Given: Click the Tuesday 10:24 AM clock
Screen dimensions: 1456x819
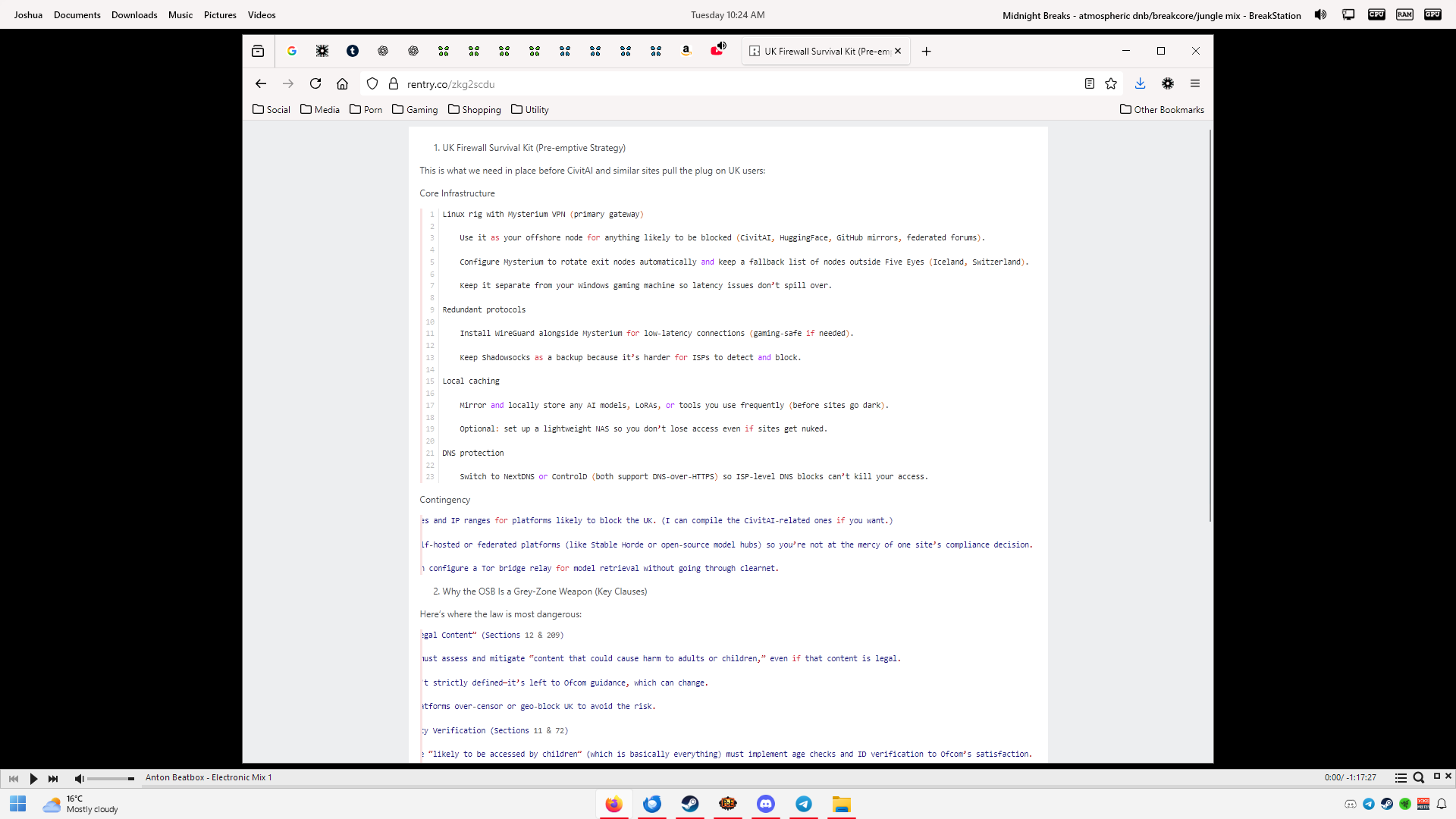Looking at the screenshot, I should [728, 14].
